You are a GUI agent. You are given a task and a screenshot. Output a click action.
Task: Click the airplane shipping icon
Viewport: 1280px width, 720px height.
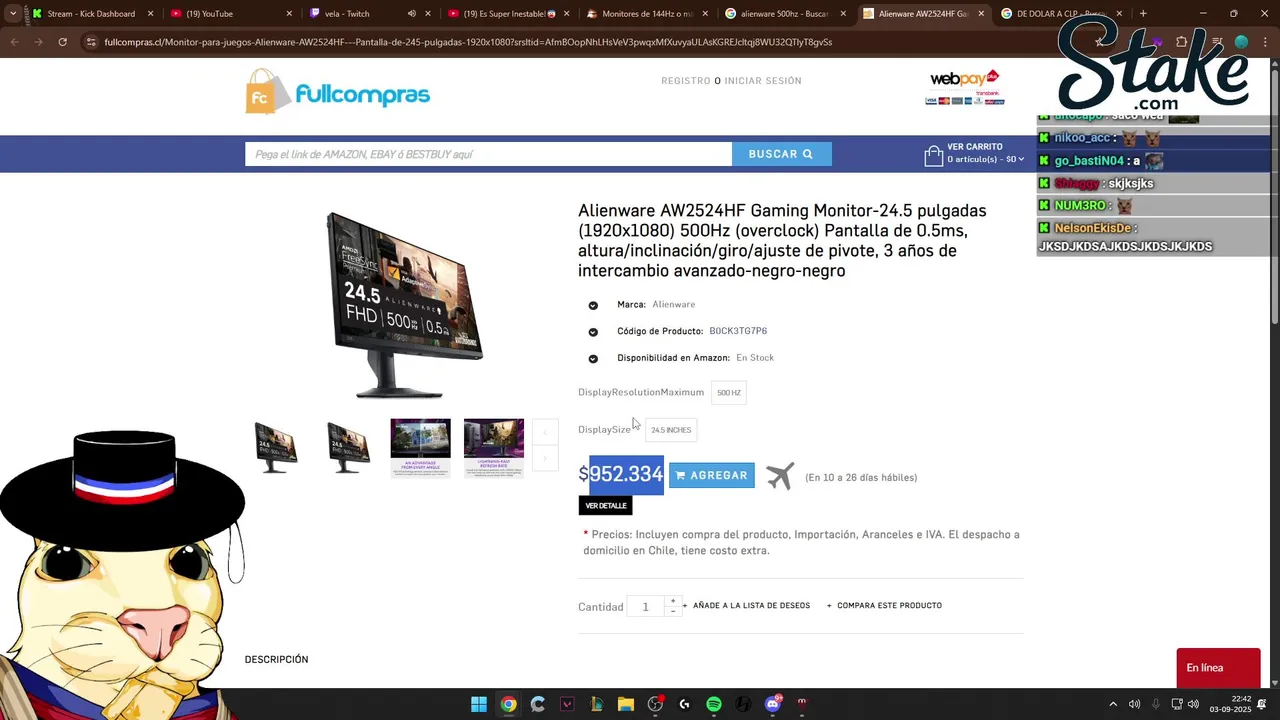click(780, 476)
